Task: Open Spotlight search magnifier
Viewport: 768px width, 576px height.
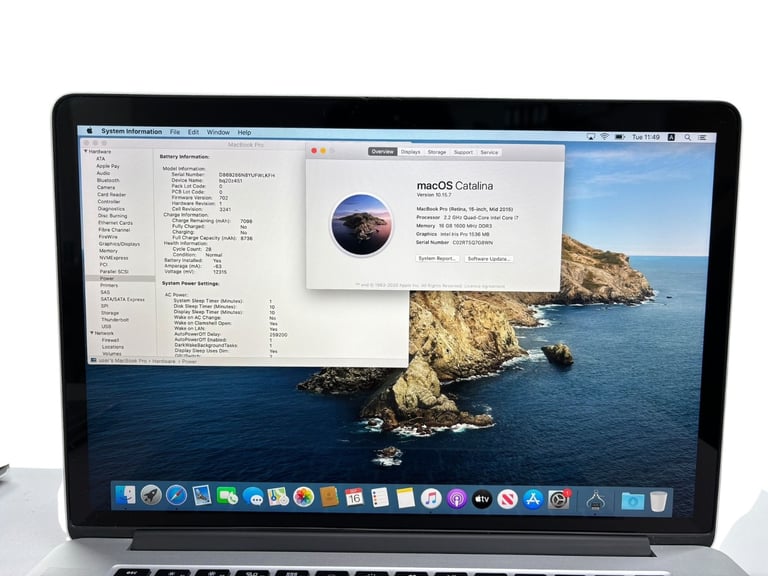Action: [x=688, y=138]
